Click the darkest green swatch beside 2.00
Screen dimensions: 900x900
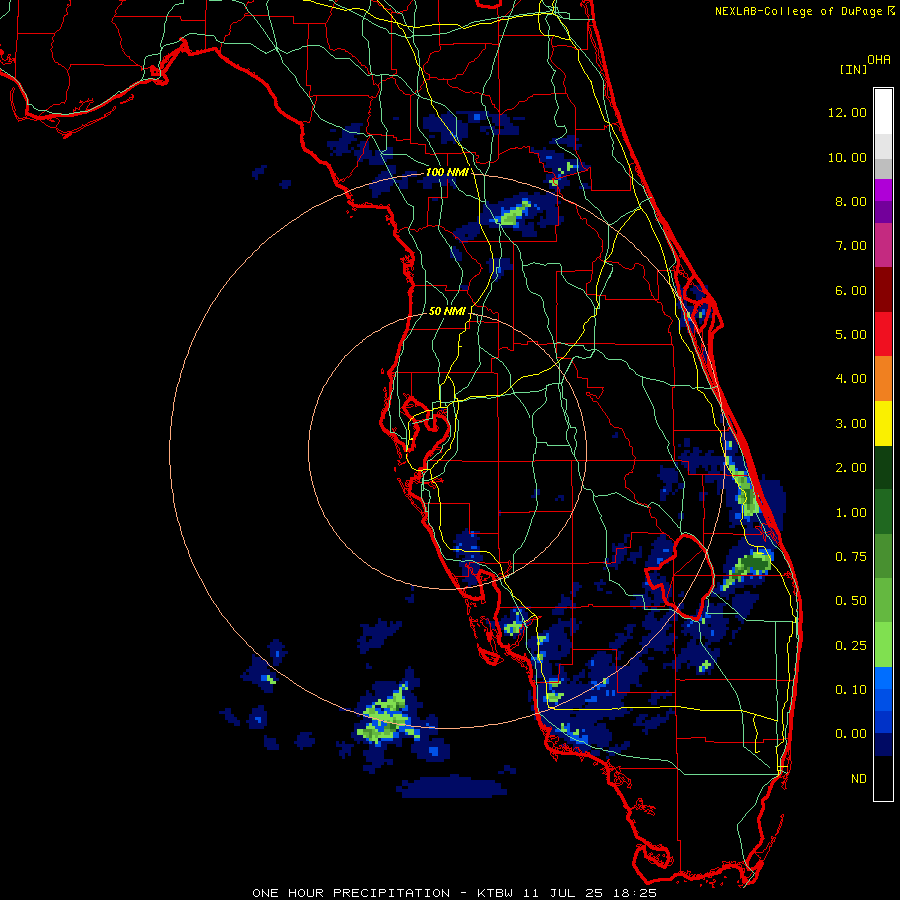(x=883, y=467)
